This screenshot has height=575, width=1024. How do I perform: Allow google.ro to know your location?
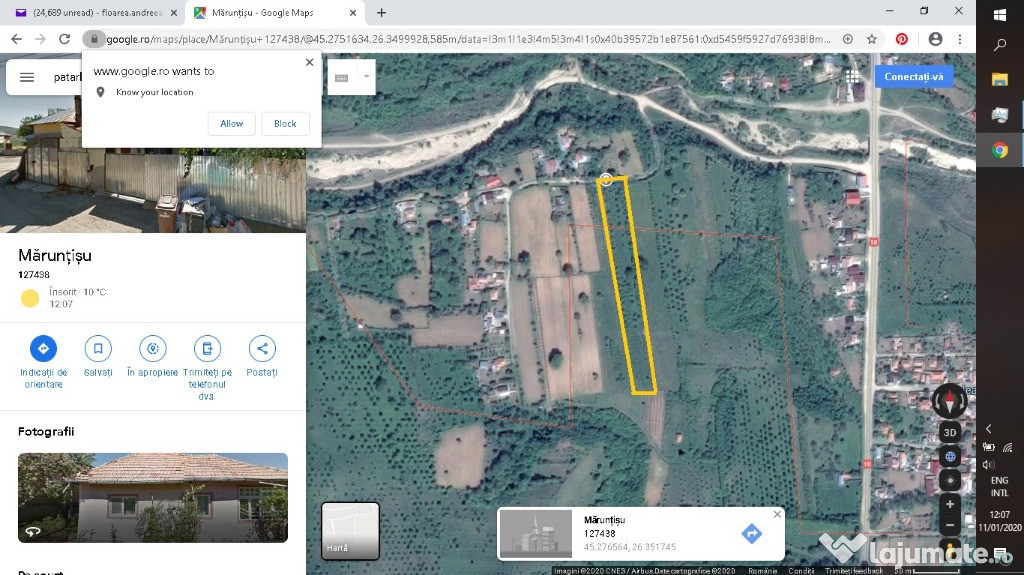point(231,124)
